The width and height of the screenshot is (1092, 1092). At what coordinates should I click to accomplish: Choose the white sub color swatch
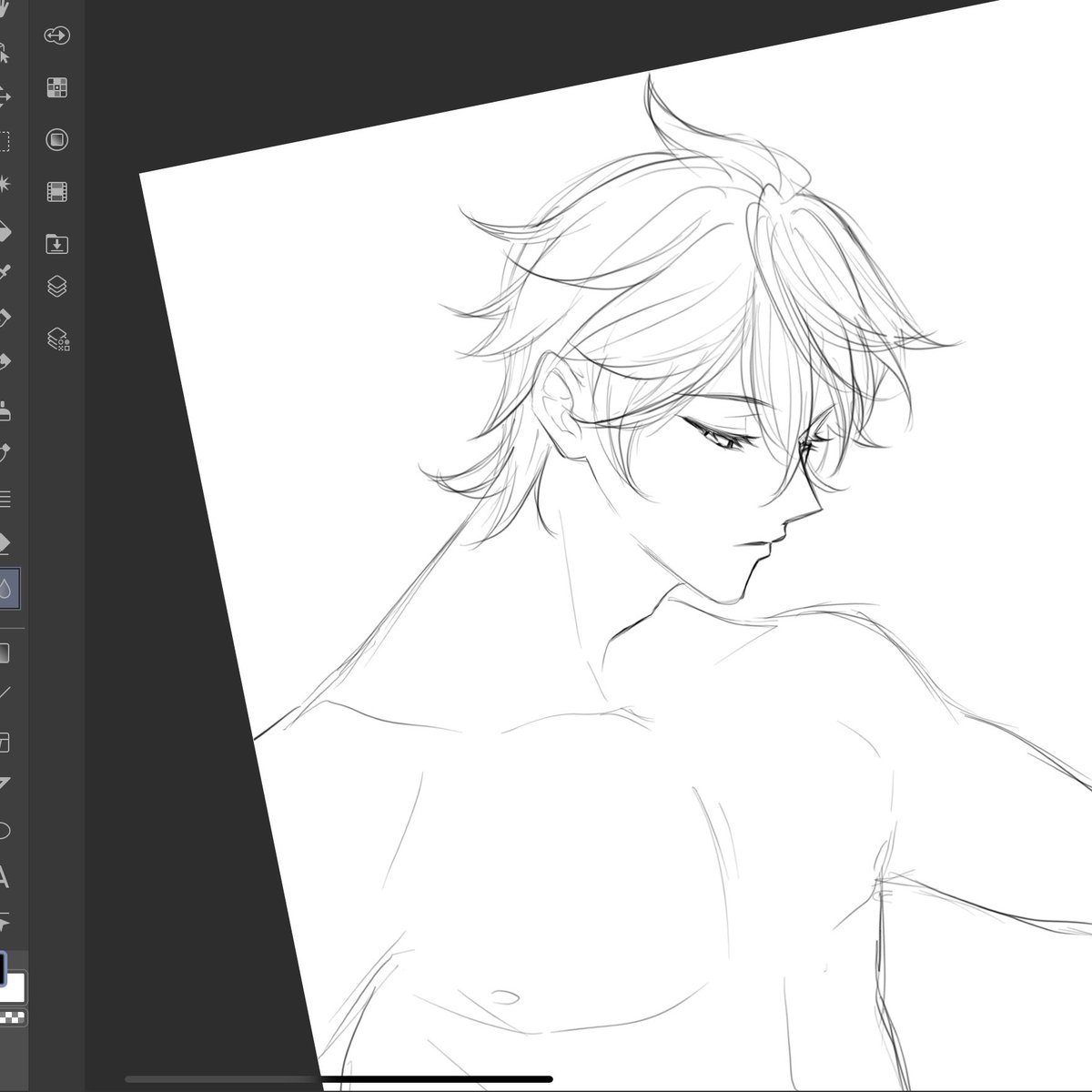17,989
